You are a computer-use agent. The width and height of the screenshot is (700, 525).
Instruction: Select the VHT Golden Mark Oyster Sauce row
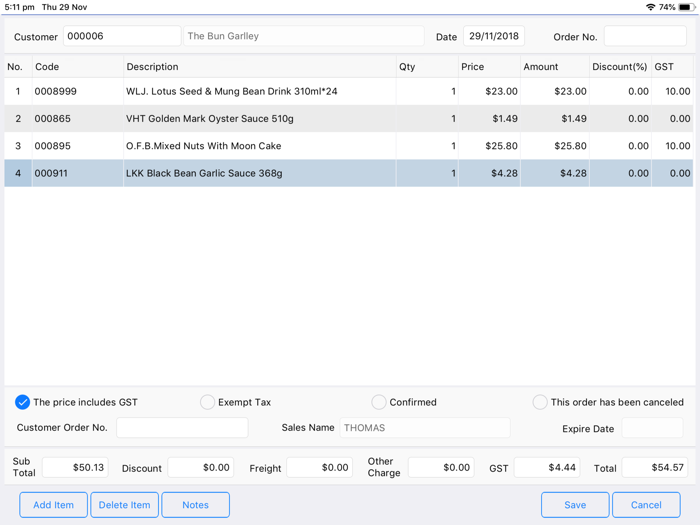tap(210, 119)
